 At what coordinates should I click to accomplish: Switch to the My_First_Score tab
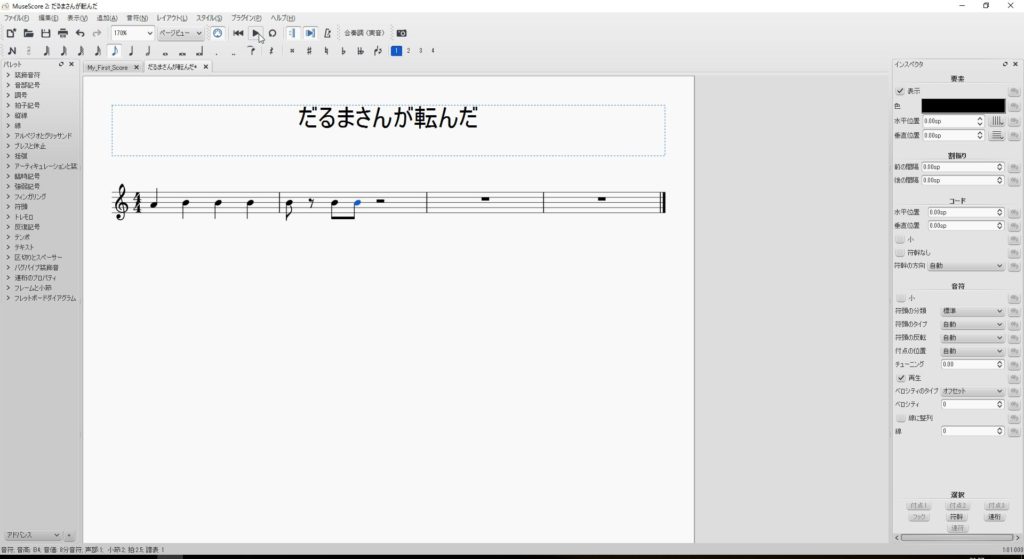coord(108,67)
